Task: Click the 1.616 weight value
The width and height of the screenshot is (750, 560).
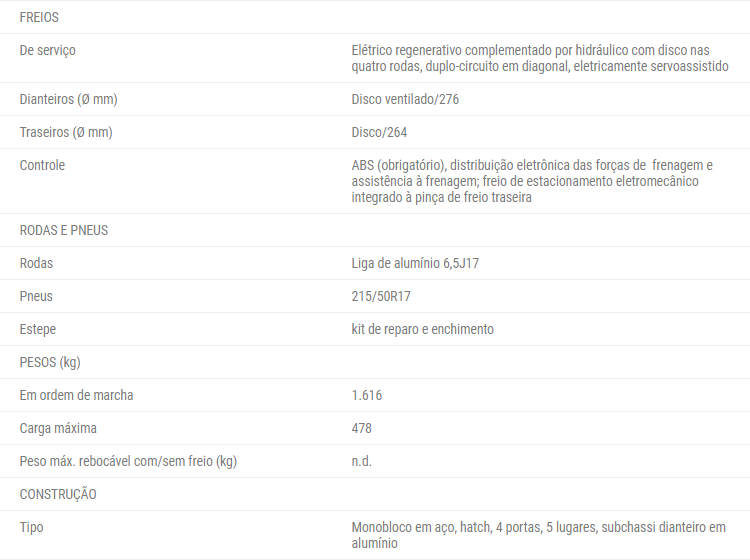Action: click(x=367, y=395)
